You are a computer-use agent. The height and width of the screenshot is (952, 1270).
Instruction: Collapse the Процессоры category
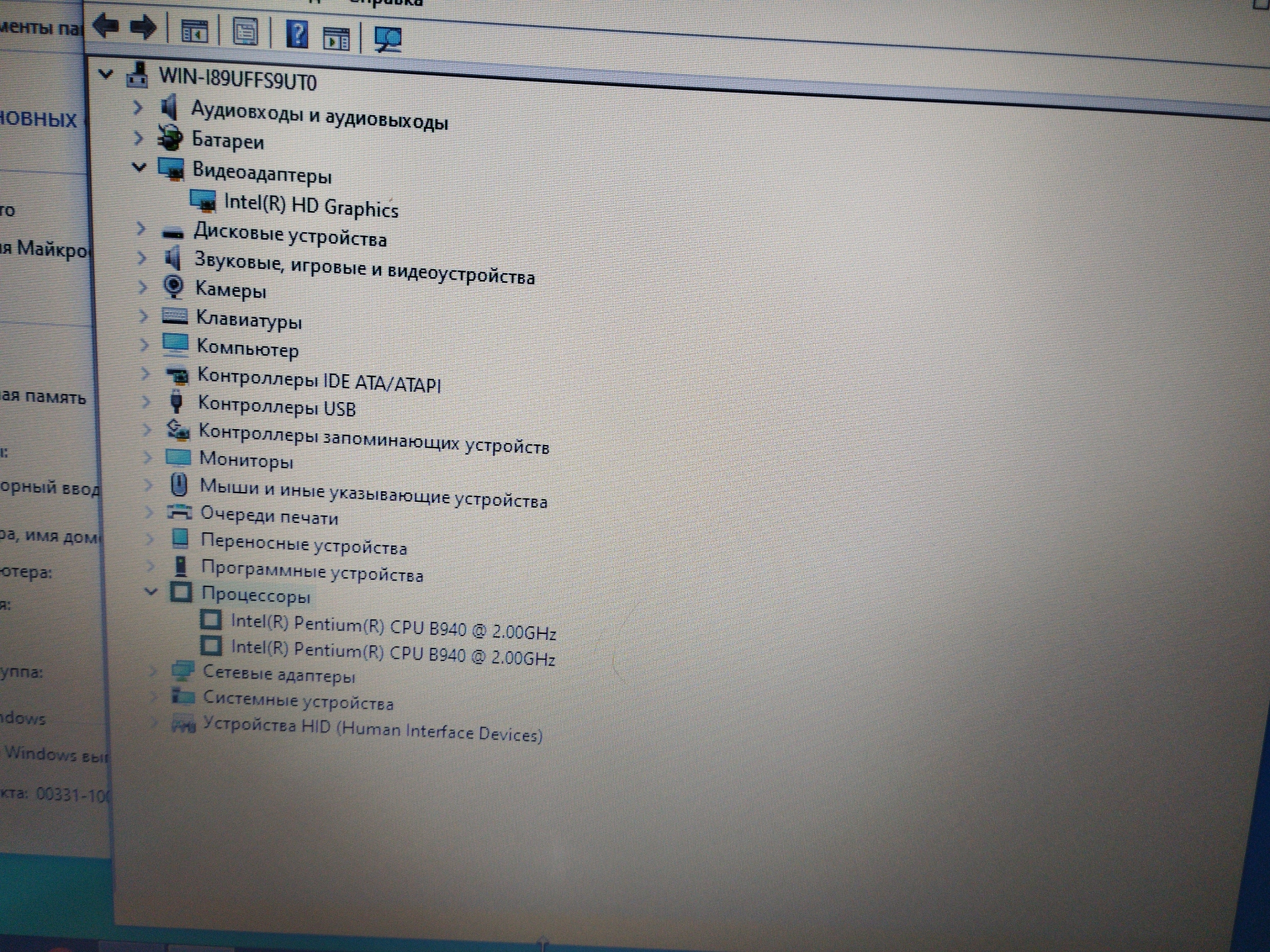(x=151, y=592)
